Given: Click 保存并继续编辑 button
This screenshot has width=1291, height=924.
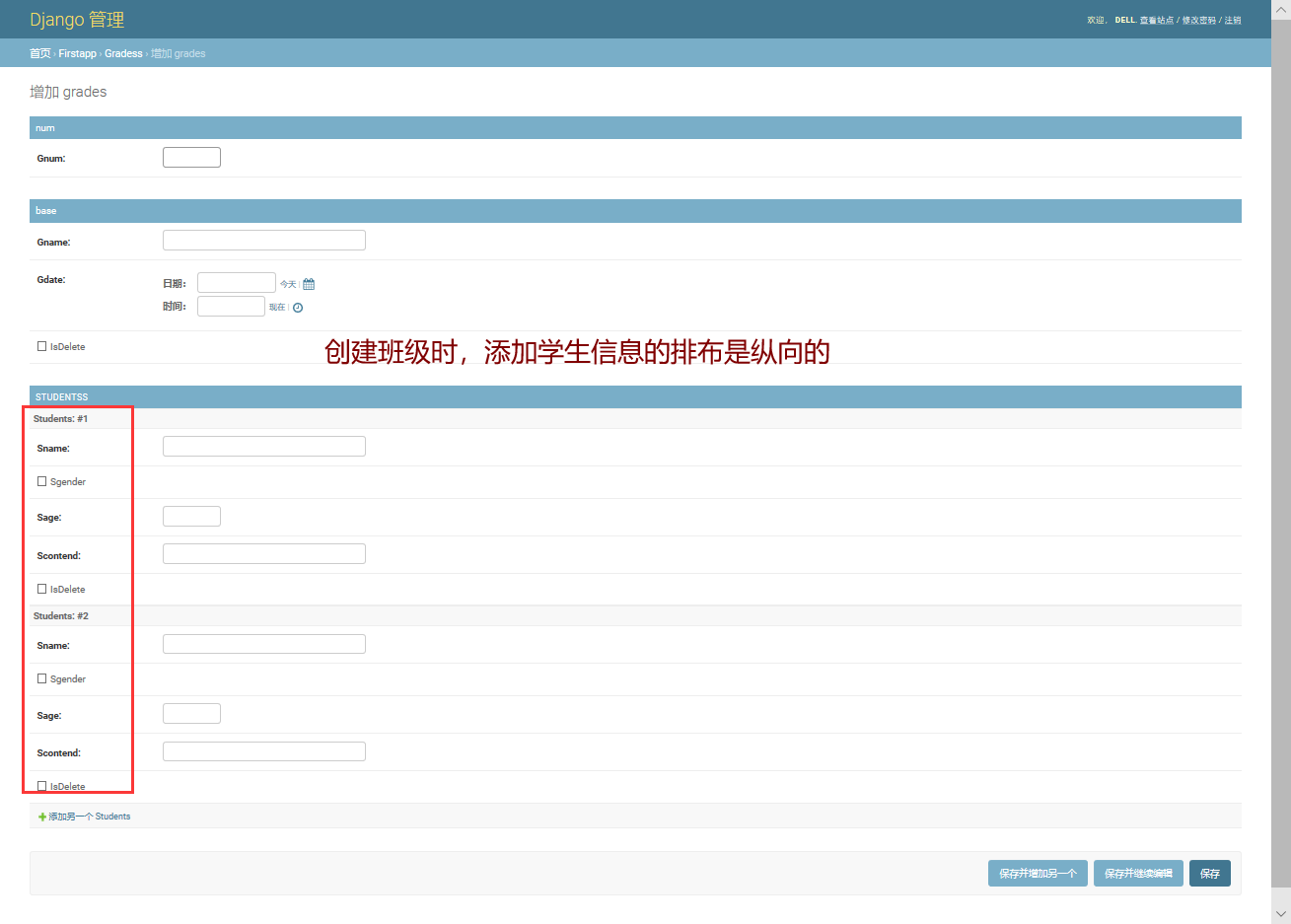Looking at the screenshot, I should coord(1138,874).
